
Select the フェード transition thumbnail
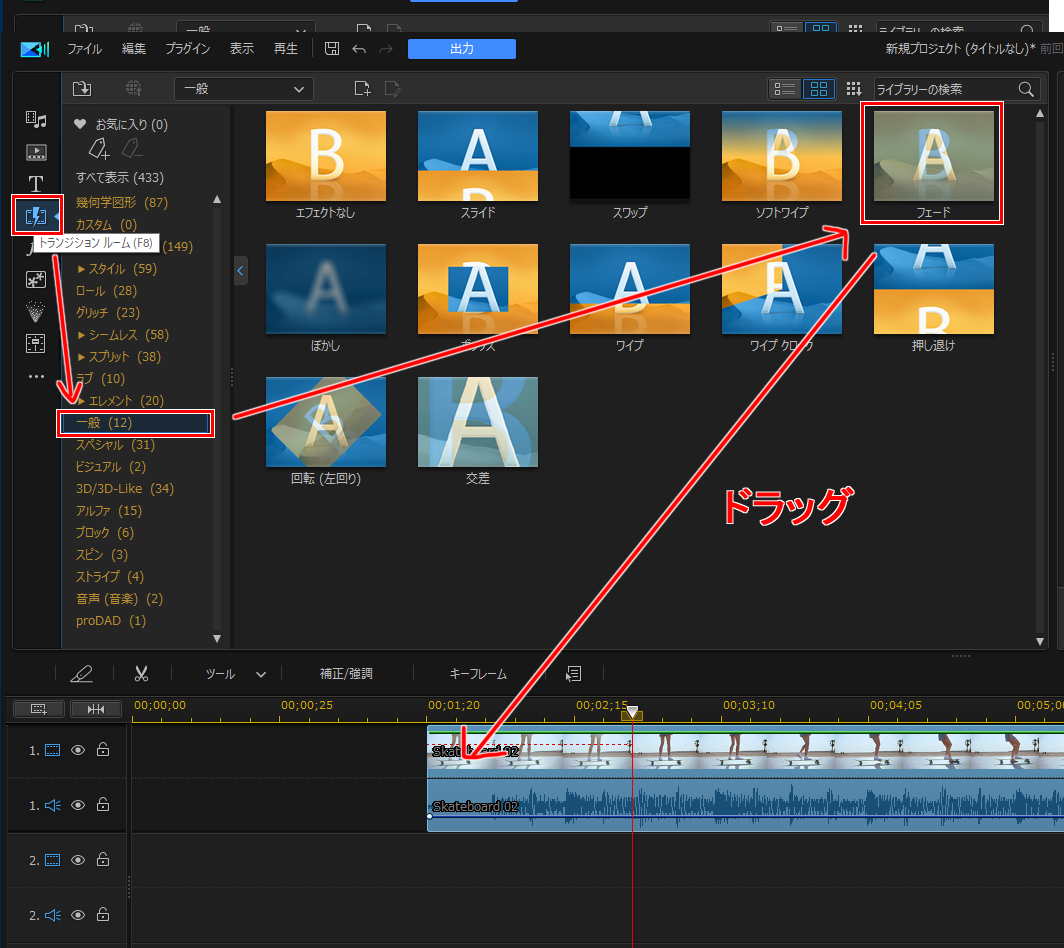(933, 158)
